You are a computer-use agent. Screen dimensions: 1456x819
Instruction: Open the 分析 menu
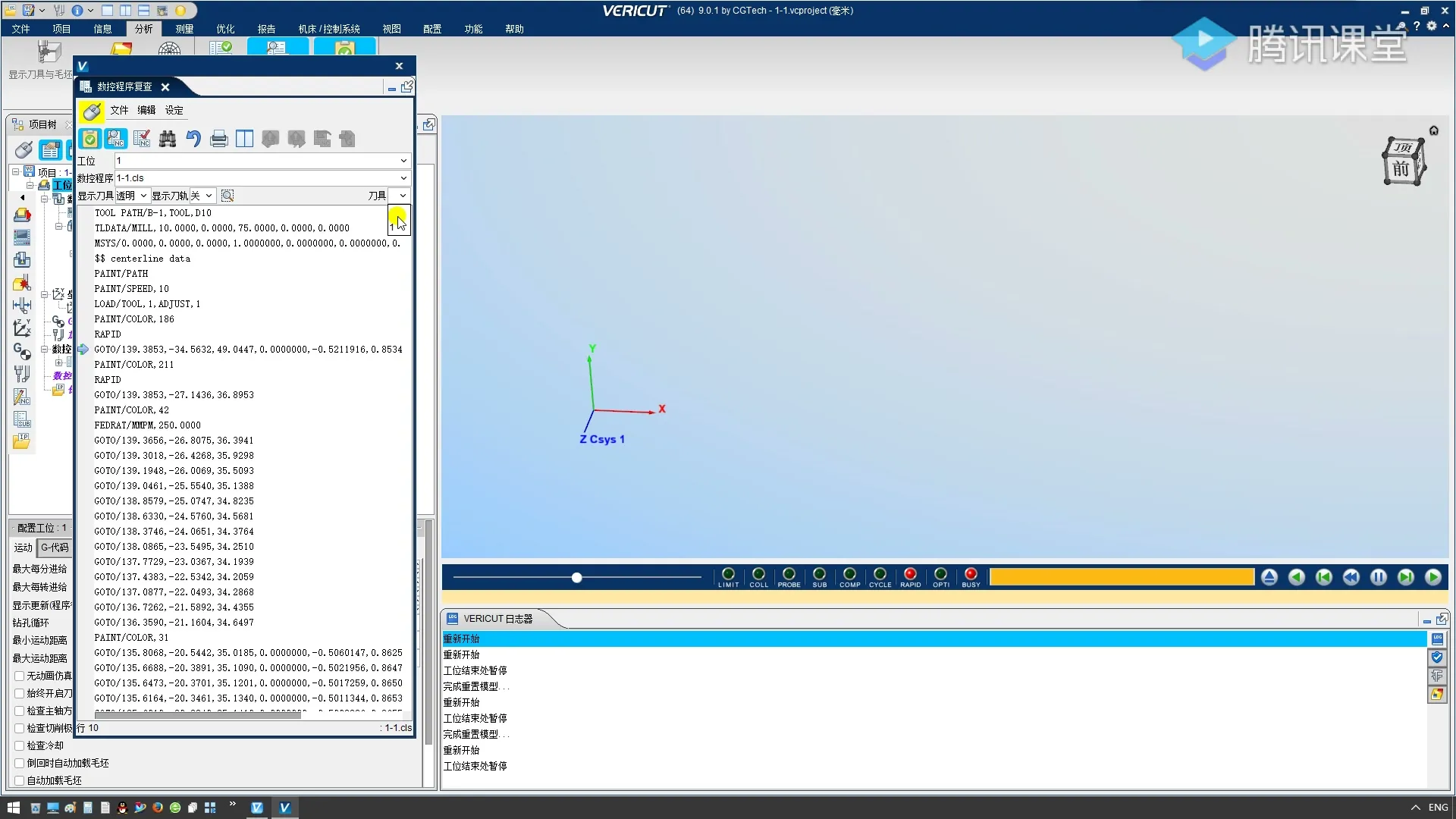143,29
